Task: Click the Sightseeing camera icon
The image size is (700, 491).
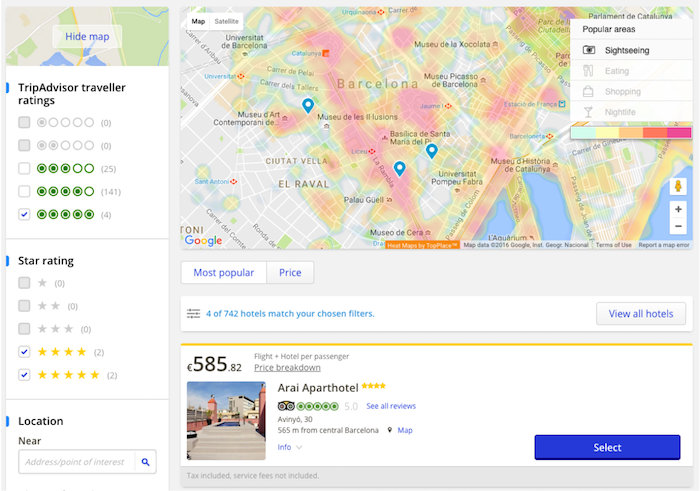Action: click(x=589, y=50)
